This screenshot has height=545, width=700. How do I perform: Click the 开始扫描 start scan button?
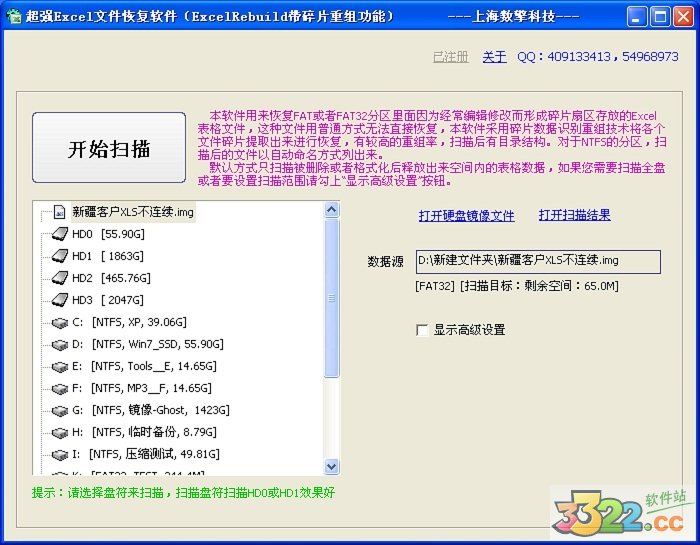point(109,147)
